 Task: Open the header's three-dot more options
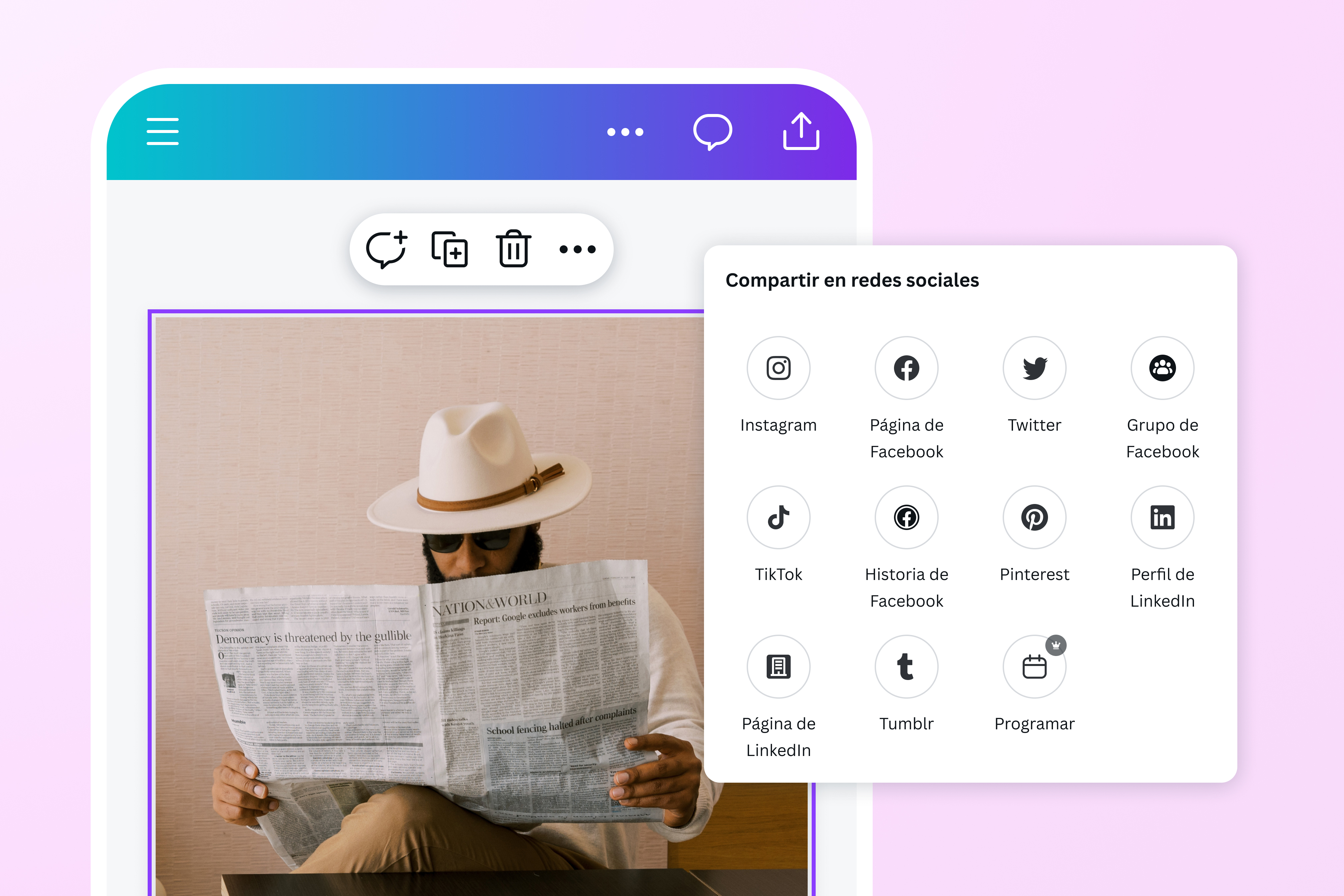(x=625, y=132)
